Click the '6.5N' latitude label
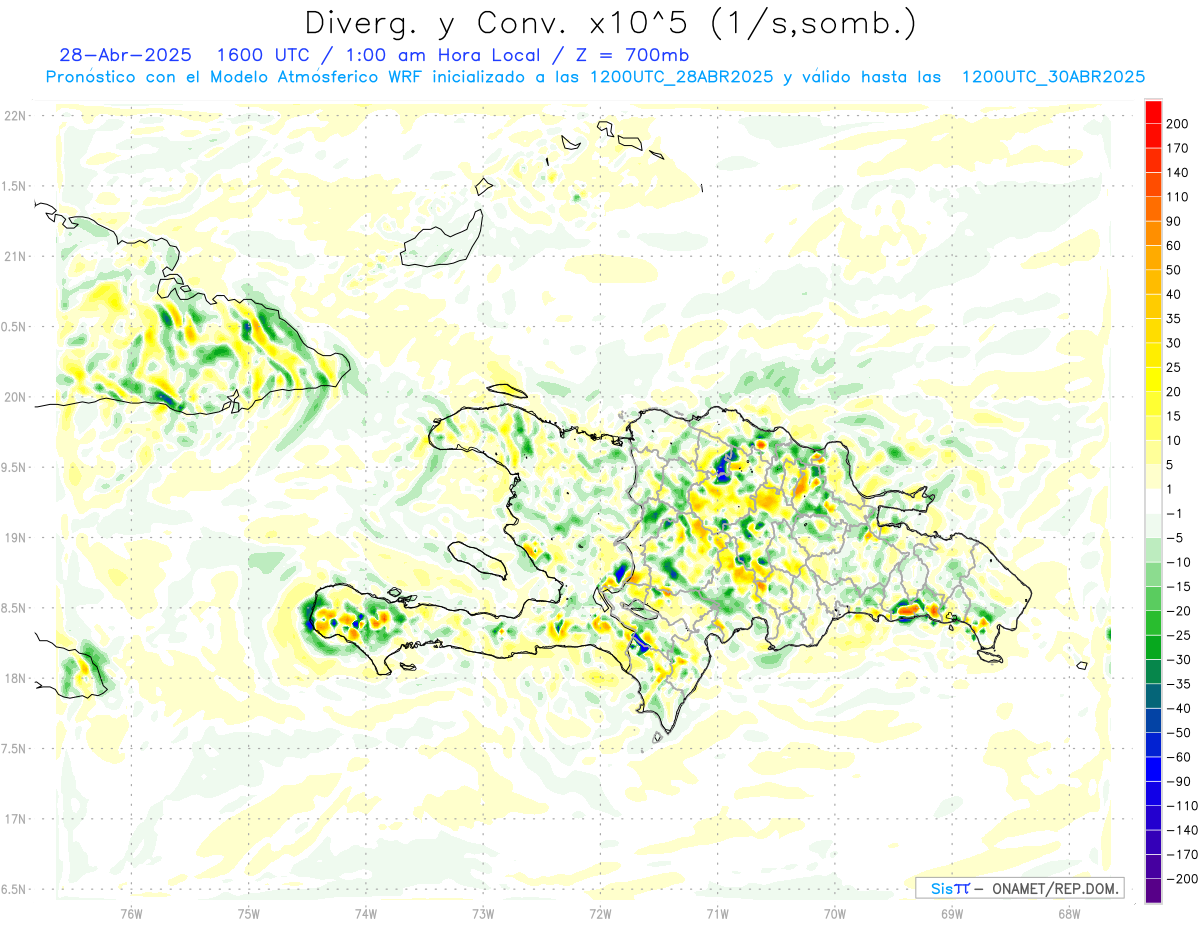 coord(13,889)
